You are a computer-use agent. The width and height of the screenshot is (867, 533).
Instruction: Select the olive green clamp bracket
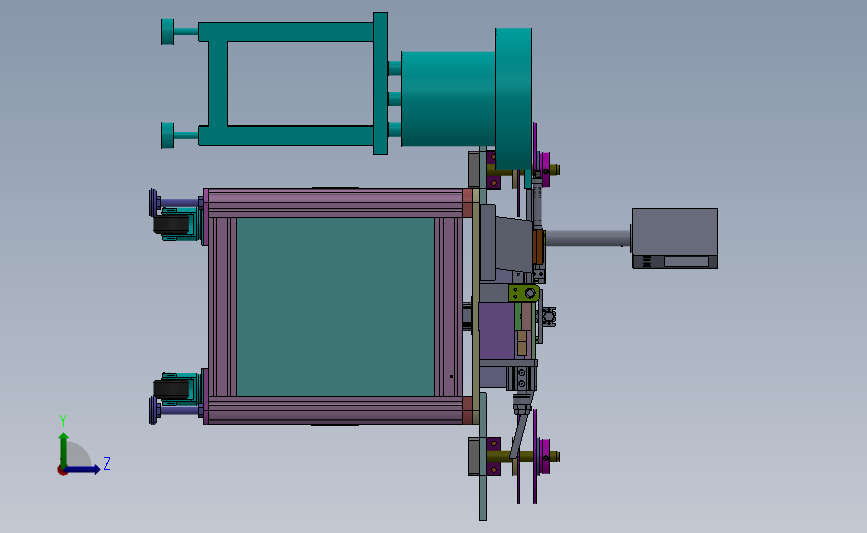pos(524,293)
